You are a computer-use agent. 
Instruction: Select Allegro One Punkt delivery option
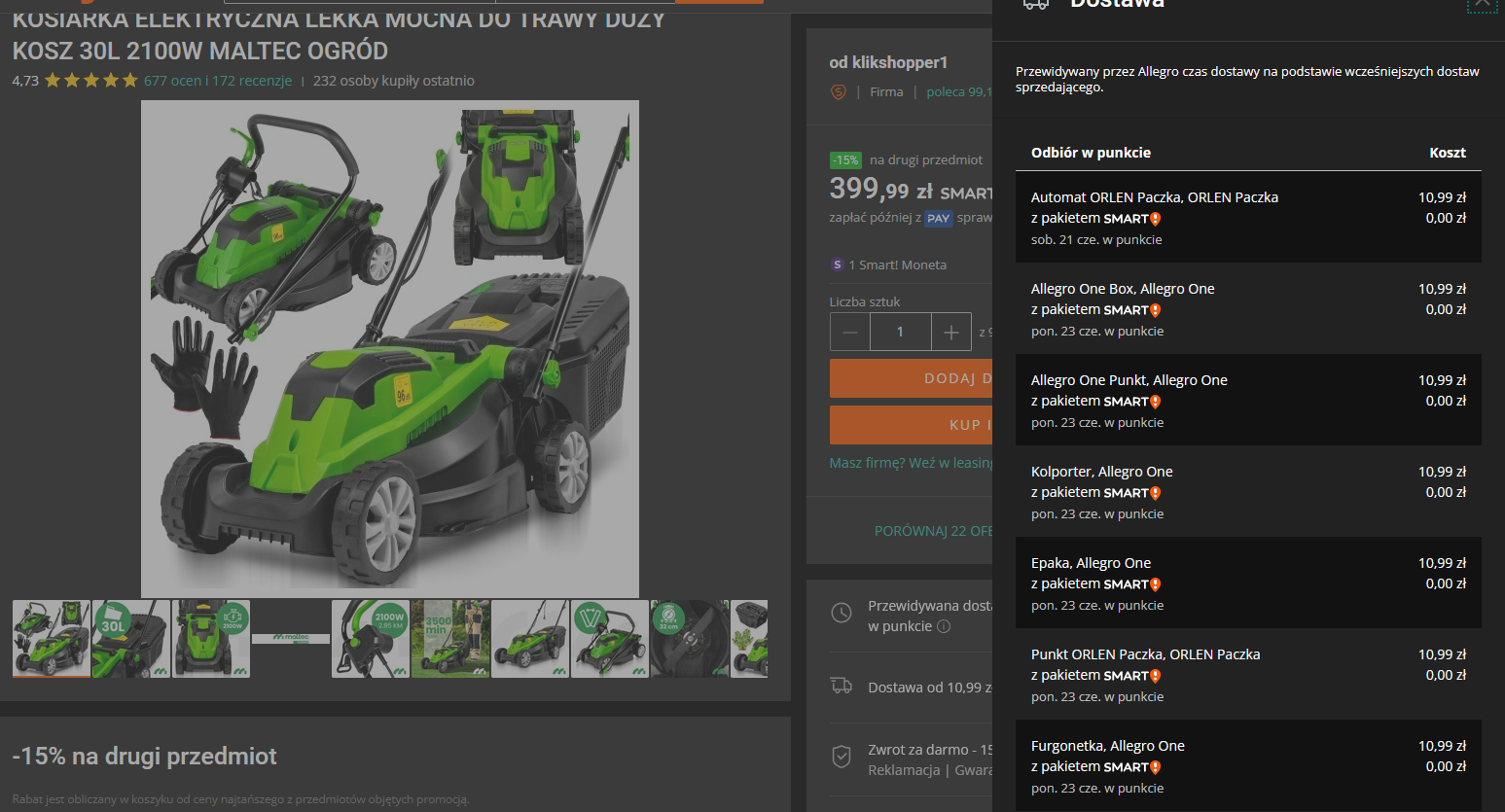[x=1248, y=400]
